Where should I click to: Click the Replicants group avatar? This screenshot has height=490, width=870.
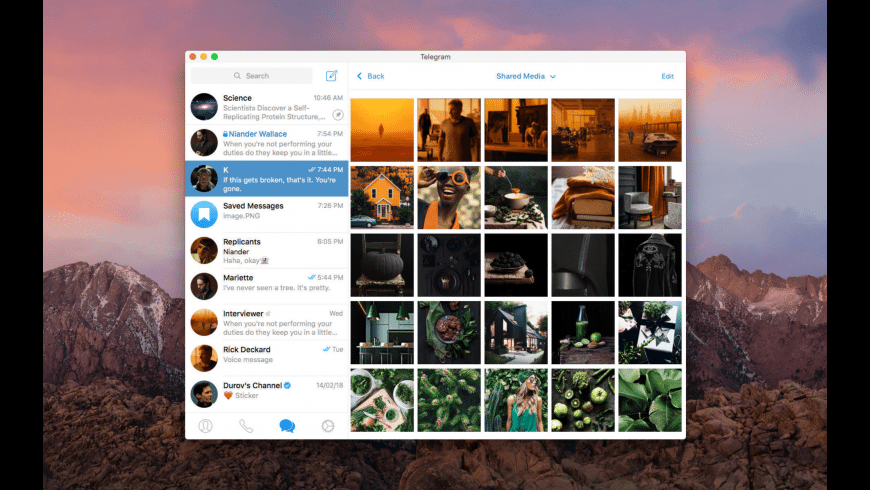click(204, 250)
